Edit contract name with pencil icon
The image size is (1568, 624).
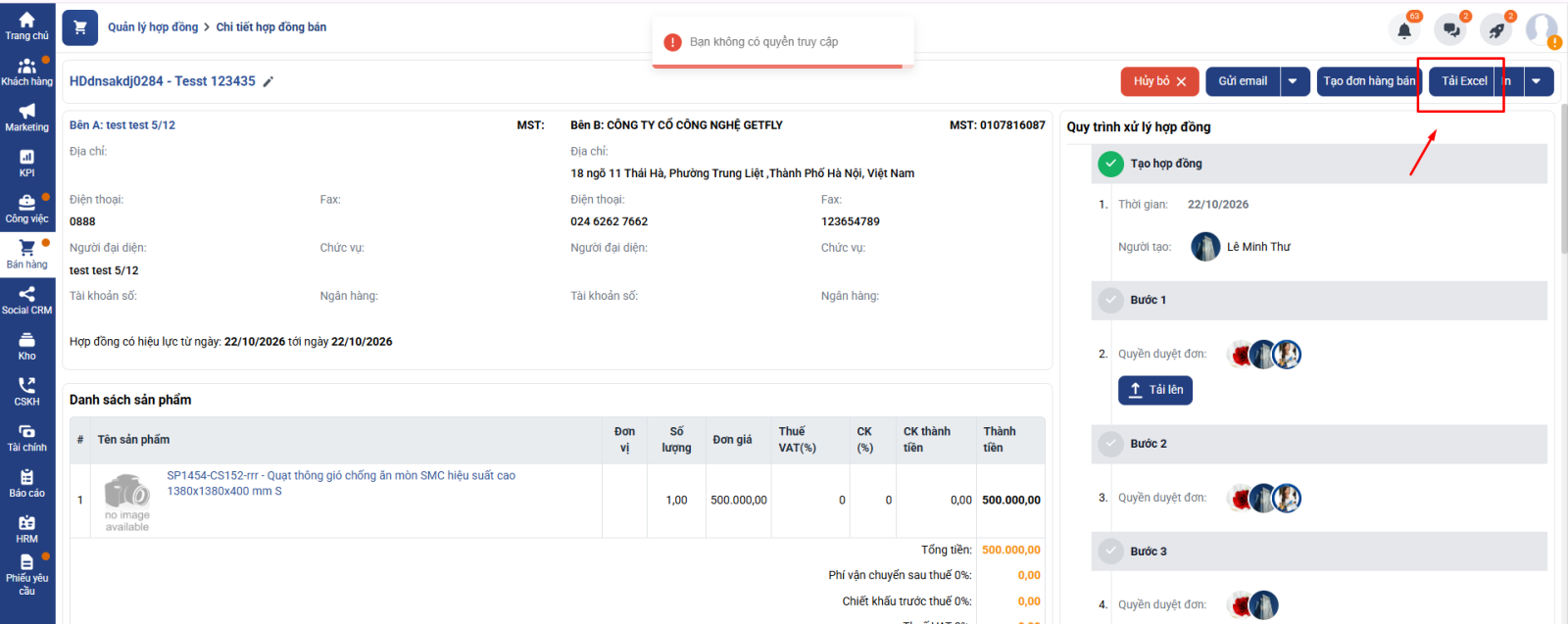[x=269, y=81]
